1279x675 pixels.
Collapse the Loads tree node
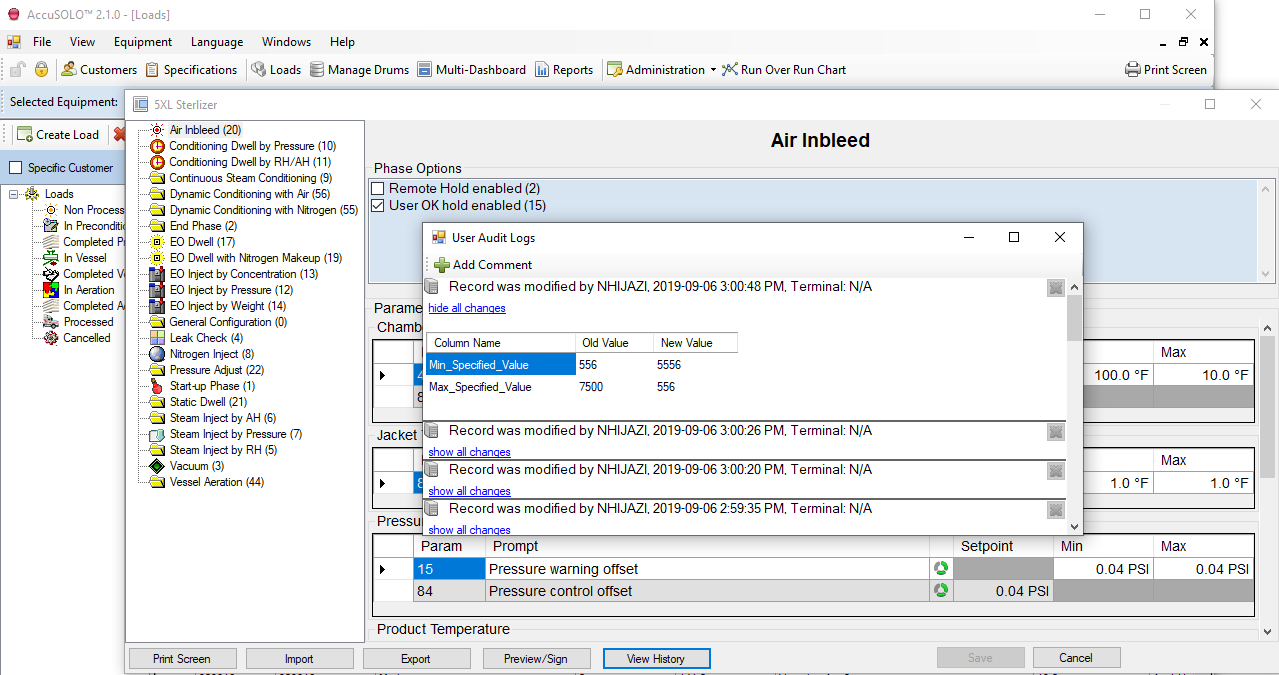click(x=15, y=194)
